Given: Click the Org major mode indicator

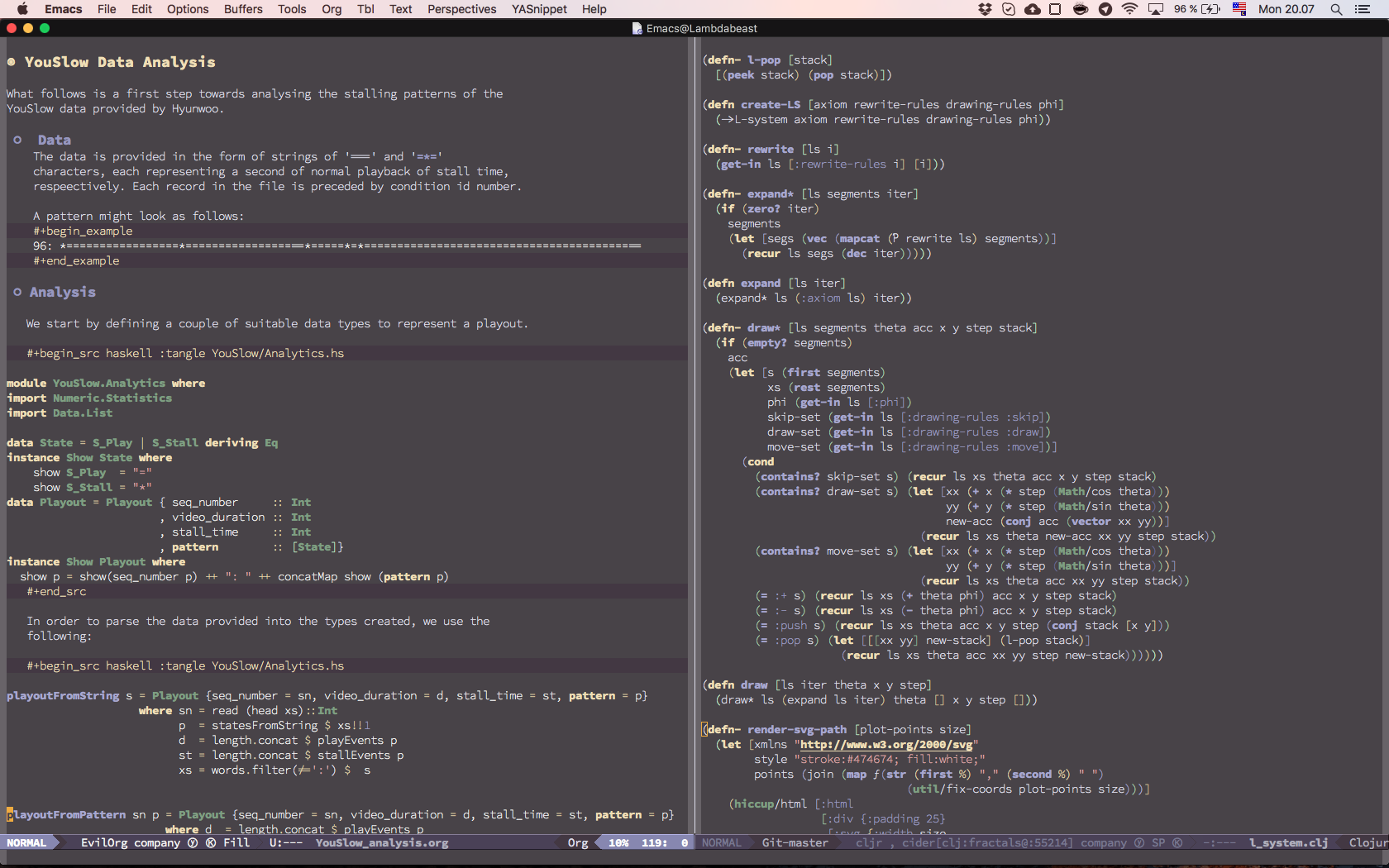Looking at the screenshot, I should 578,843.
